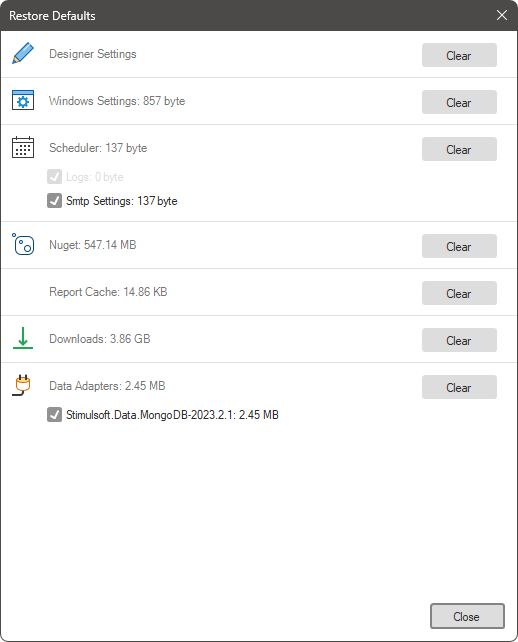This screenshot has width=518, height=642.
Task: Click the Nuget package icon
Action: pyautogui.click(x=23, y=244)
